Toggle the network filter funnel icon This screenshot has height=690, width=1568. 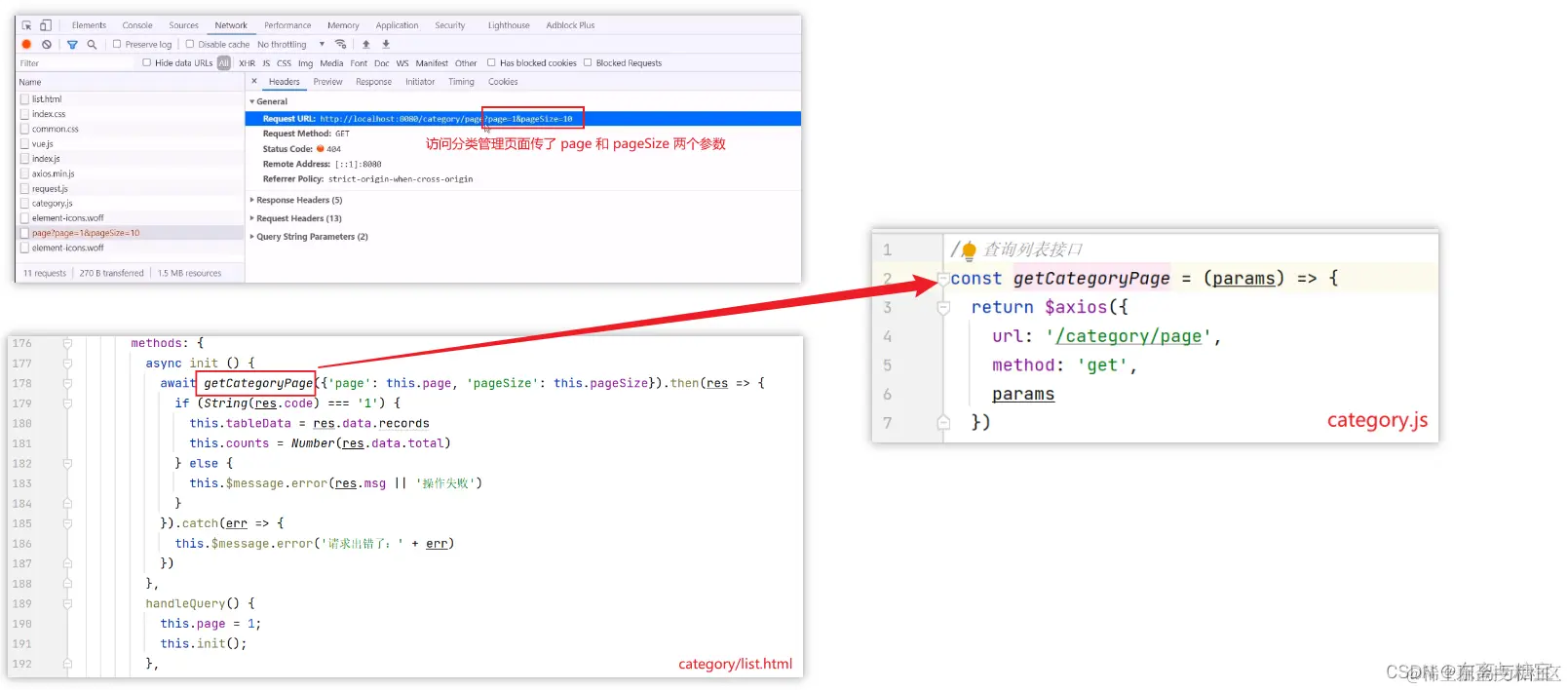pyautogui.click(x=72, y=44)
